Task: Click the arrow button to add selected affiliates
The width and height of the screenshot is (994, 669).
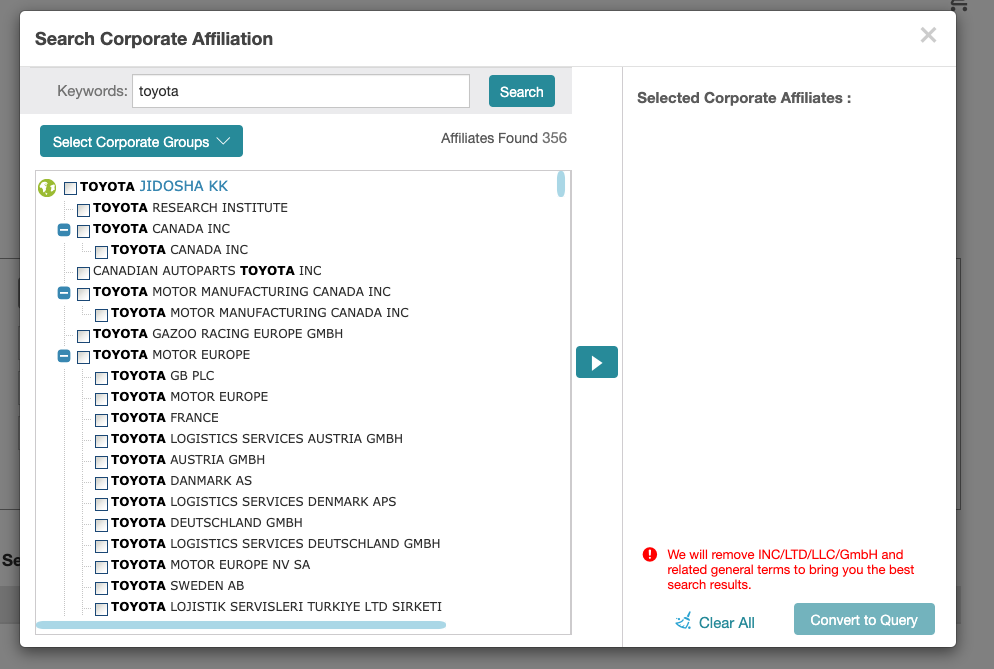Action: point(597,362)
